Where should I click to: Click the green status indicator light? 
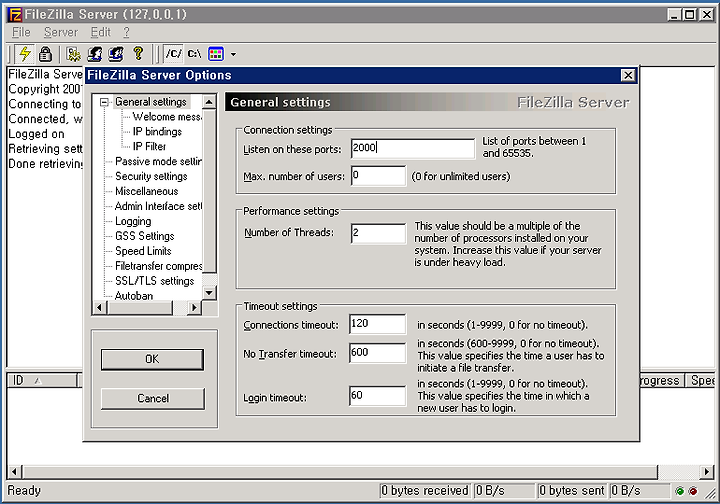click(x=680, y=491)
